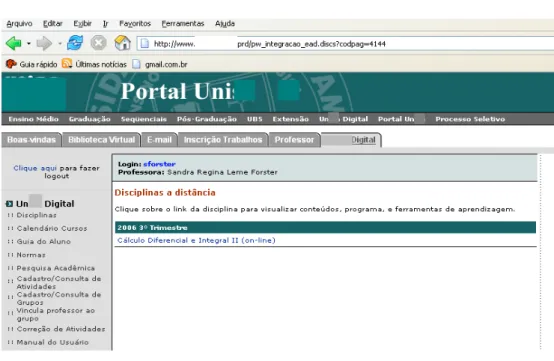Open the Últimas notícias bookmark
554x361 pixels.
tap(101, 64)
